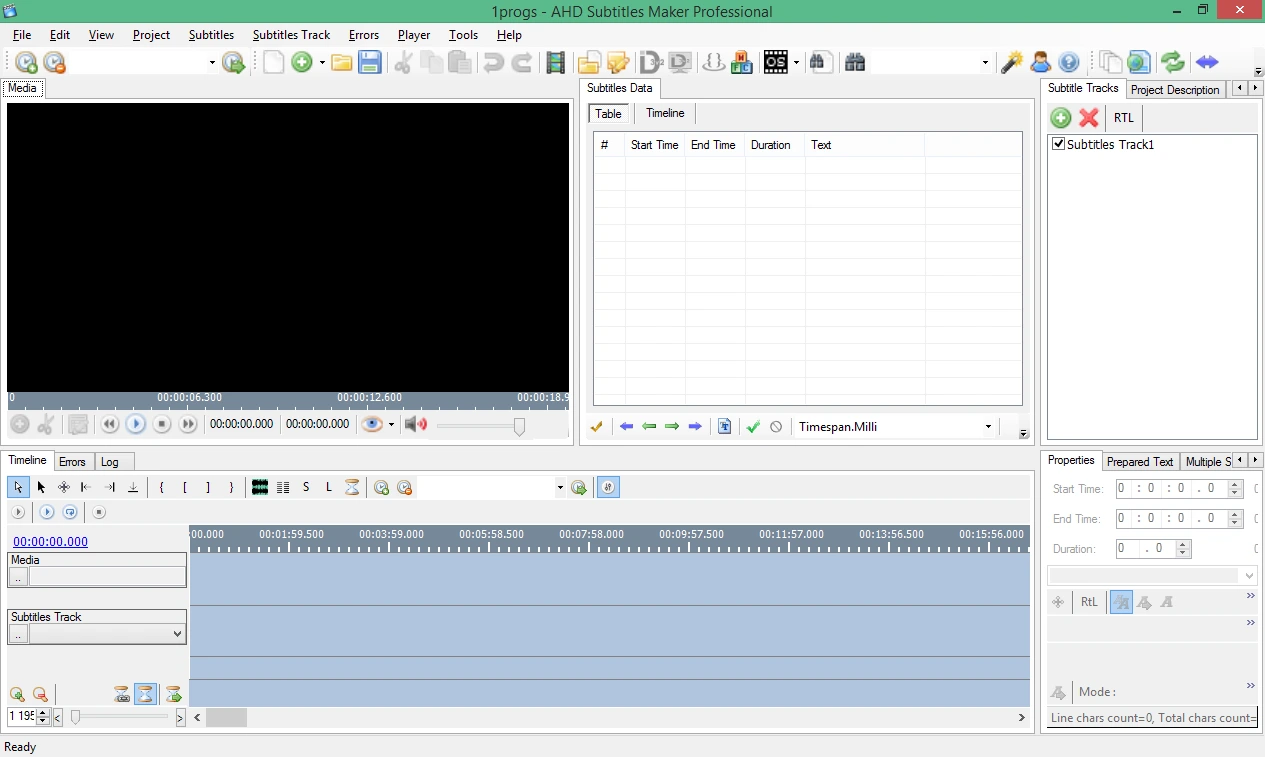Switch to the Errors tab
Image resolution: width=1265 pixels, height=757 pixels.
pos(72,462)
